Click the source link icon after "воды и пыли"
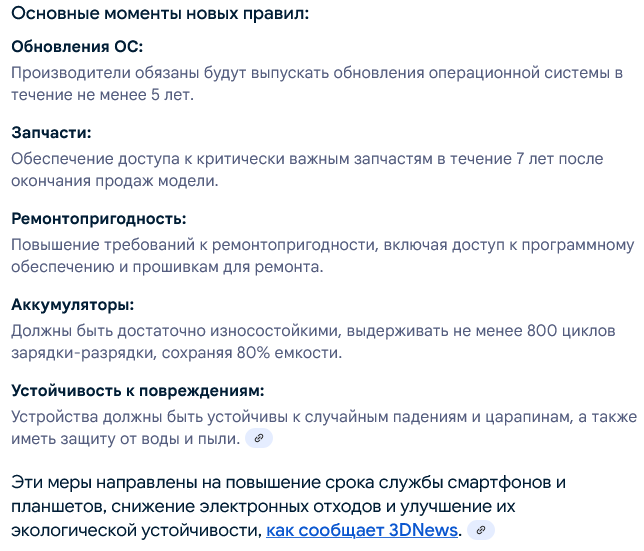 point(259,439)
